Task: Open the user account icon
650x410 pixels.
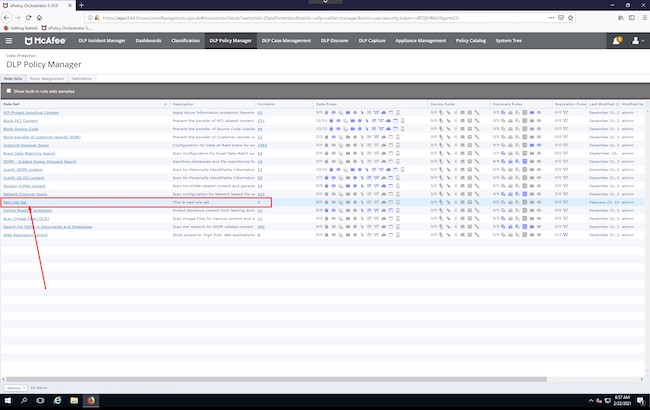Action: [x=635, y=41]
